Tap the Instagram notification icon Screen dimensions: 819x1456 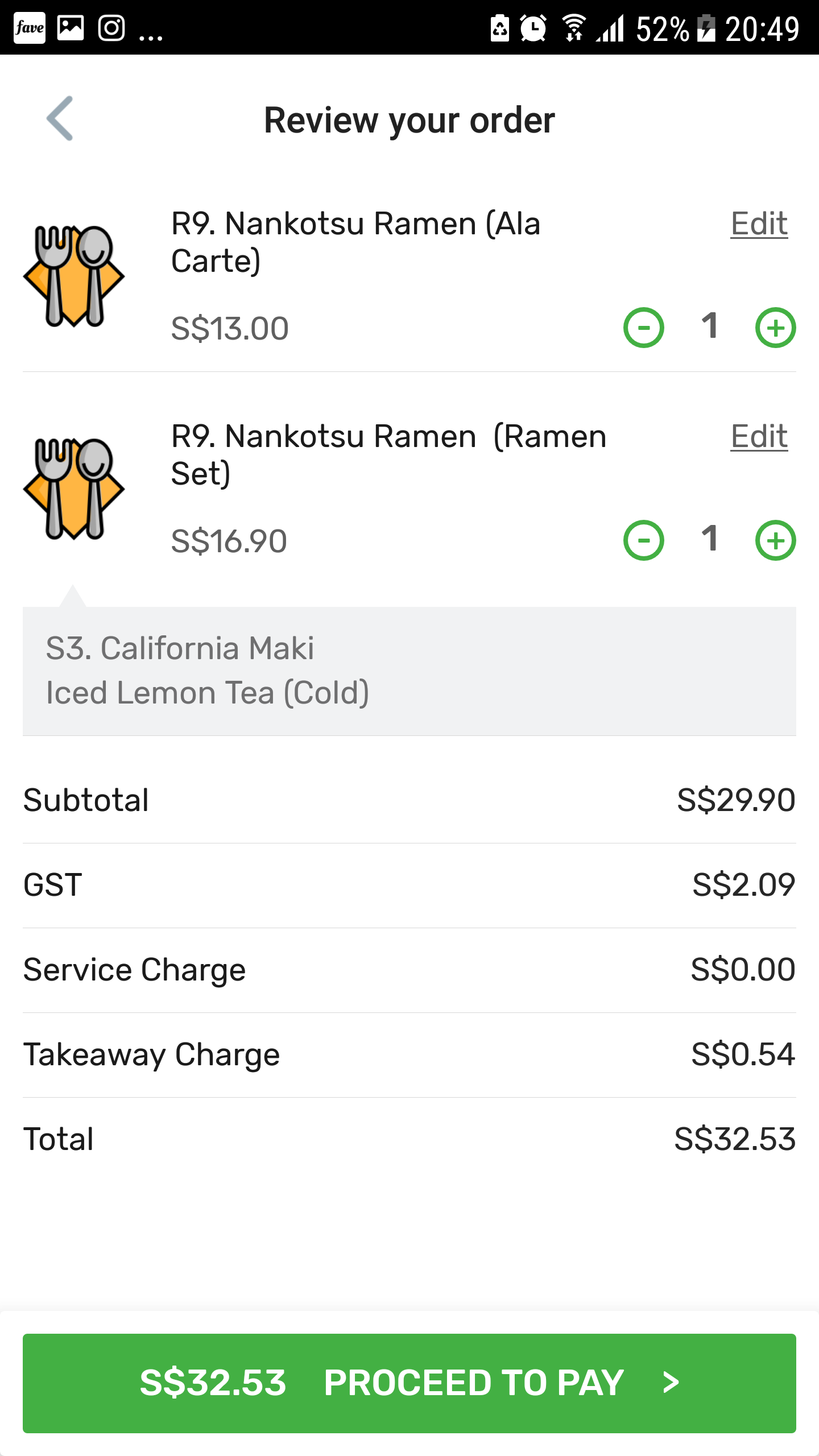pyautogui.click(x=111, y=28)
